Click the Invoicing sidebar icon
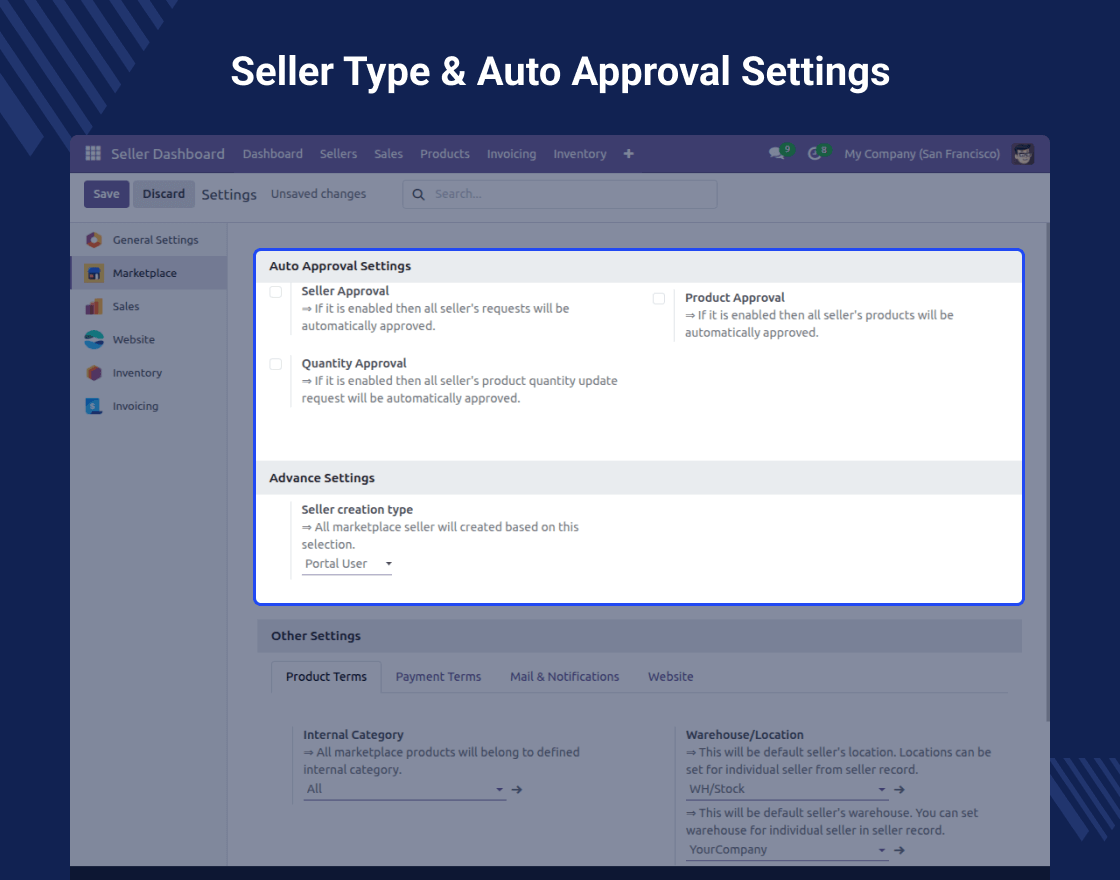Screen dimensions: 1120x880 (x=94, y=406)
